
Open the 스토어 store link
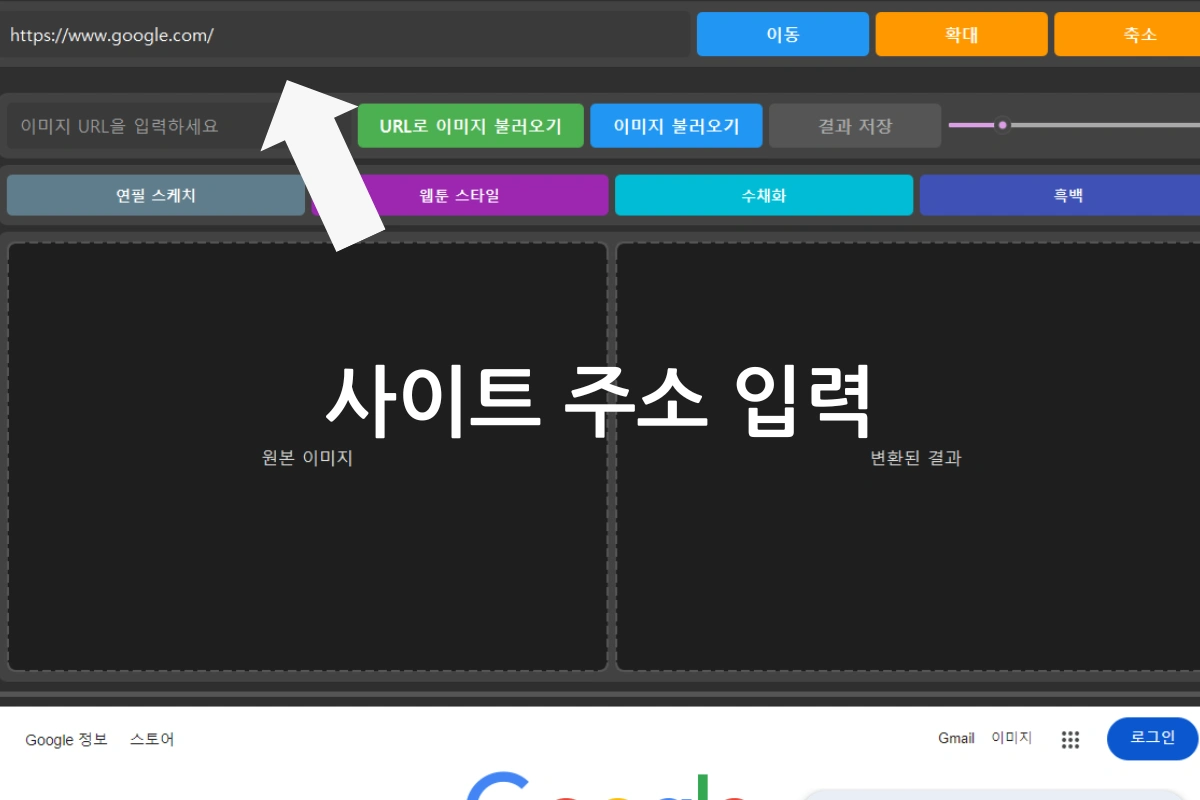coord(150,740)
